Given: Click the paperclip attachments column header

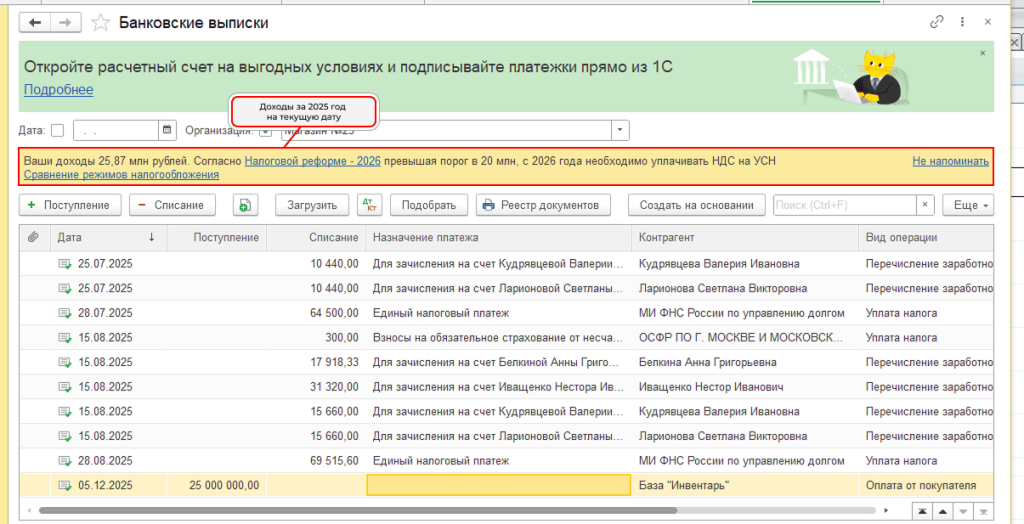Looking at the screenshot, I should pyautogui.click(x=33, y=238).
